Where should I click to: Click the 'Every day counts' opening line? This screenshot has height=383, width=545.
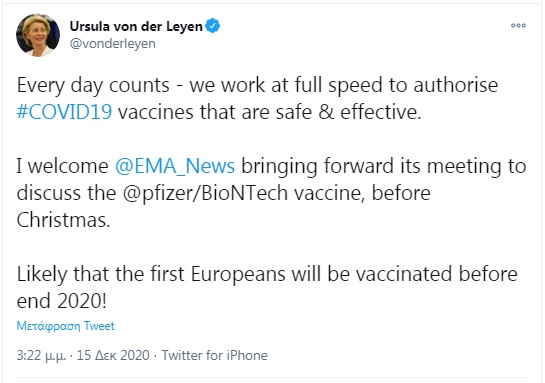pos(93,85)
